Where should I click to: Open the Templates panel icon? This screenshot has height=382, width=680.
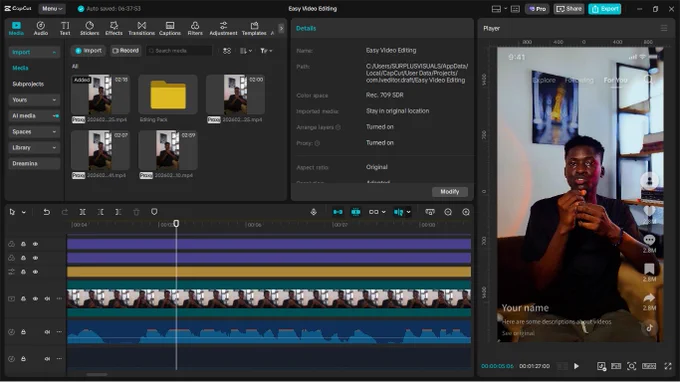pyautogui.click(x=254, y=28)
